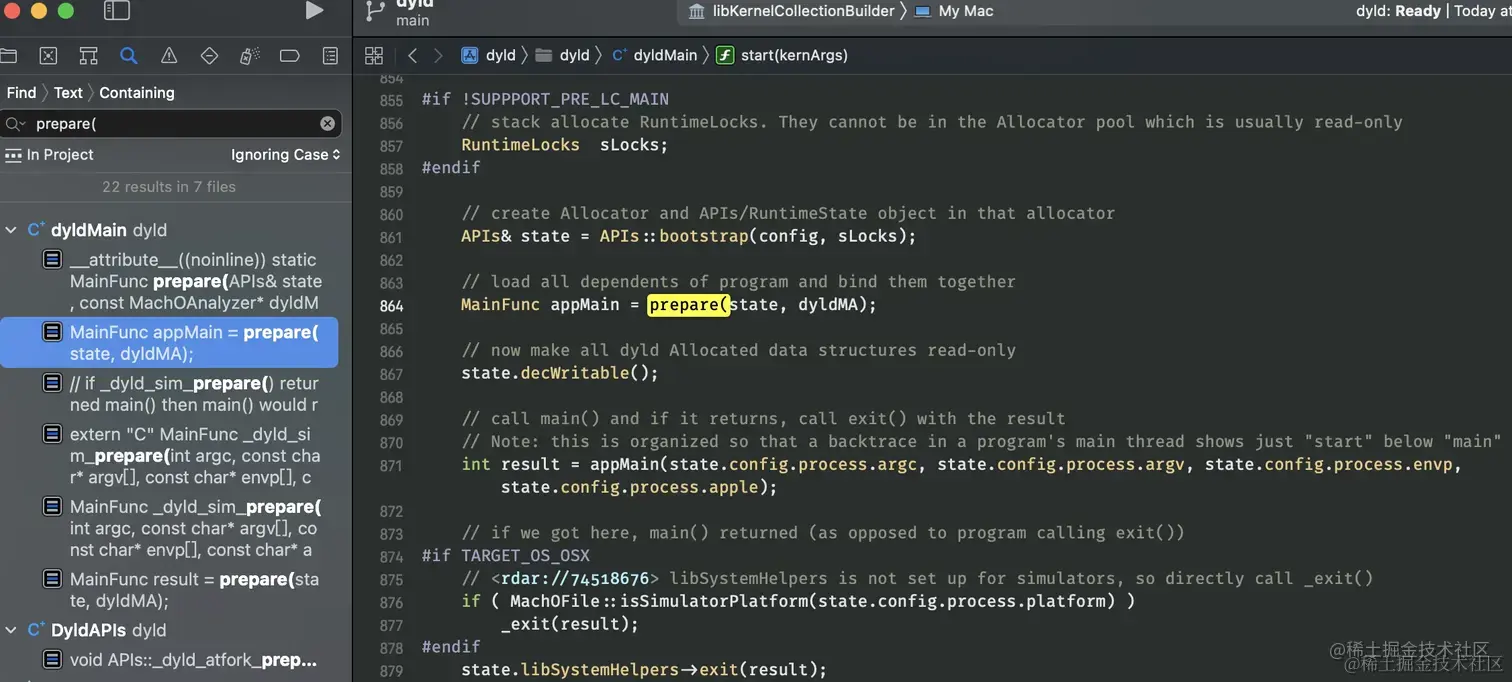Screen dimensions: 1512x682
Task: Select the Find navigator magnifier icon
Action: tap(128, 56)
